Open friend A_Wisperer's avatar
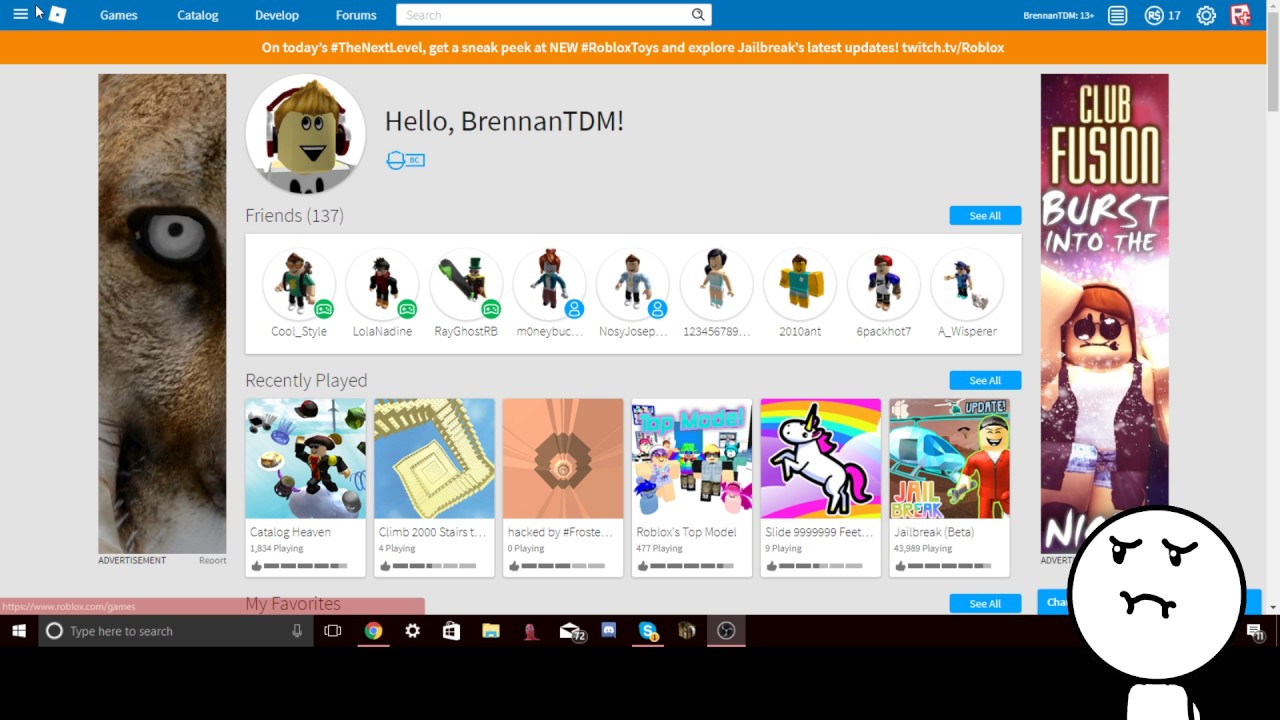This screenshot has height=720, width=1280. coord(967,284)
